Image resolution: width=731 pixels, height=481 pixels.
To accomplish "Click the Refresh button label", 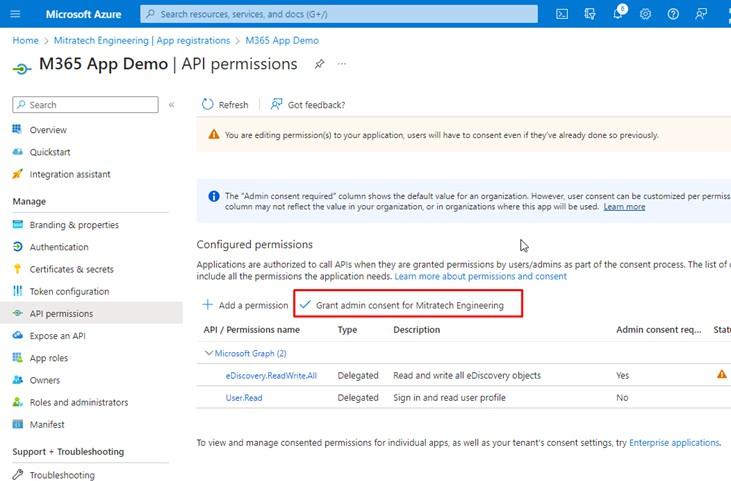I will tap(233, 105).
